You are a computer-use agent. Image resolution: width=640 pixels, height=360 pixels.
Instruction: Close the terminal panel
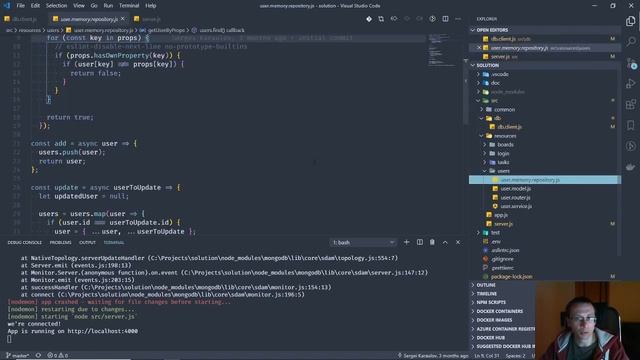(x=458, y=242)
